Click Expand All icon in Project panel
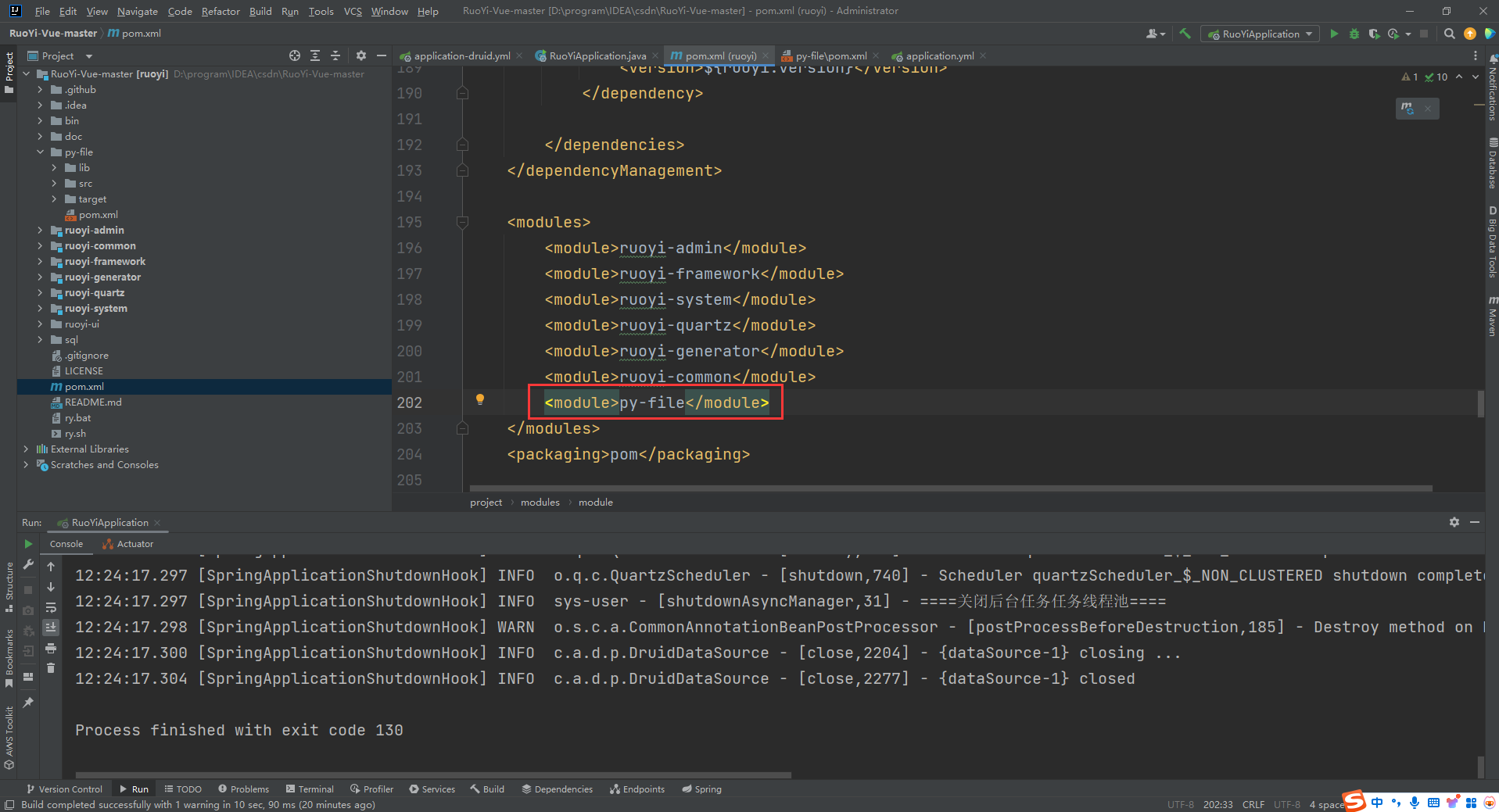1499x812 pixels. (315, 55)
